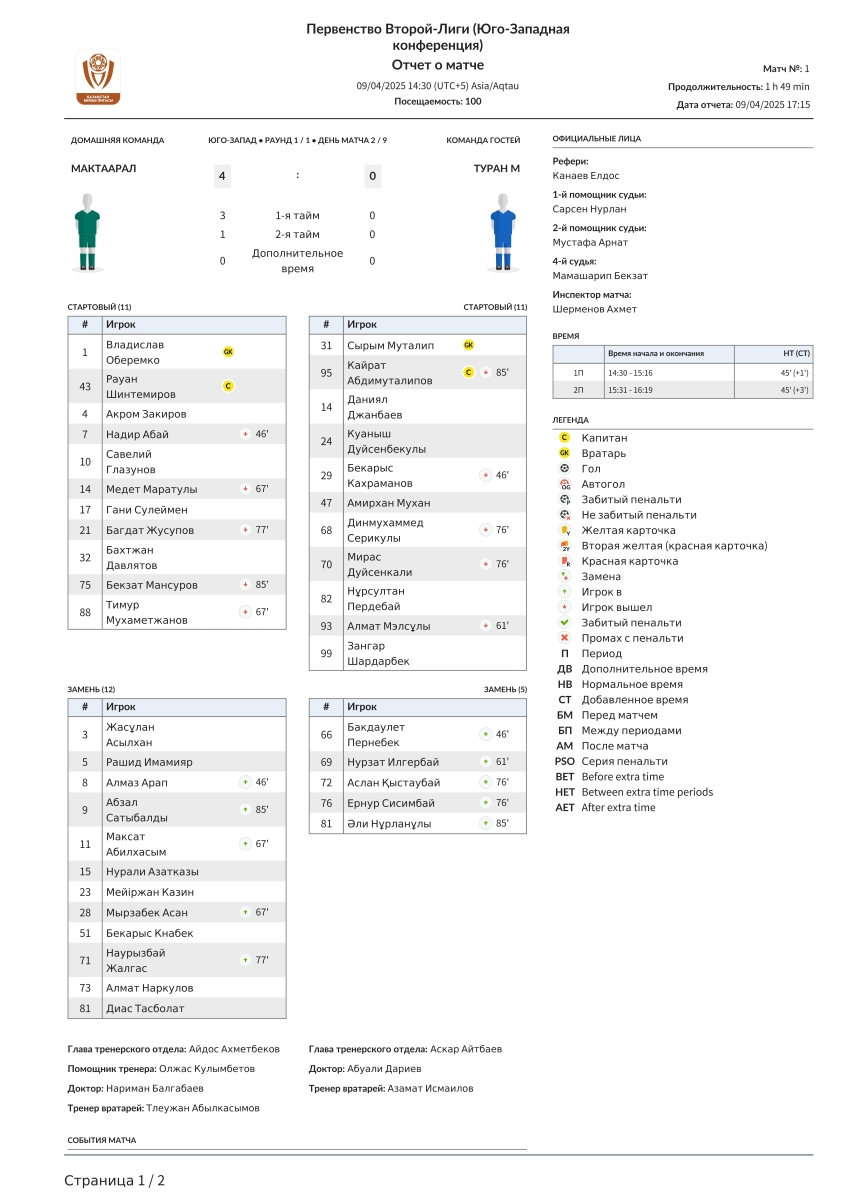Click the own goal icon in the legend
The image size is (848, 1200).
point(565,484)
